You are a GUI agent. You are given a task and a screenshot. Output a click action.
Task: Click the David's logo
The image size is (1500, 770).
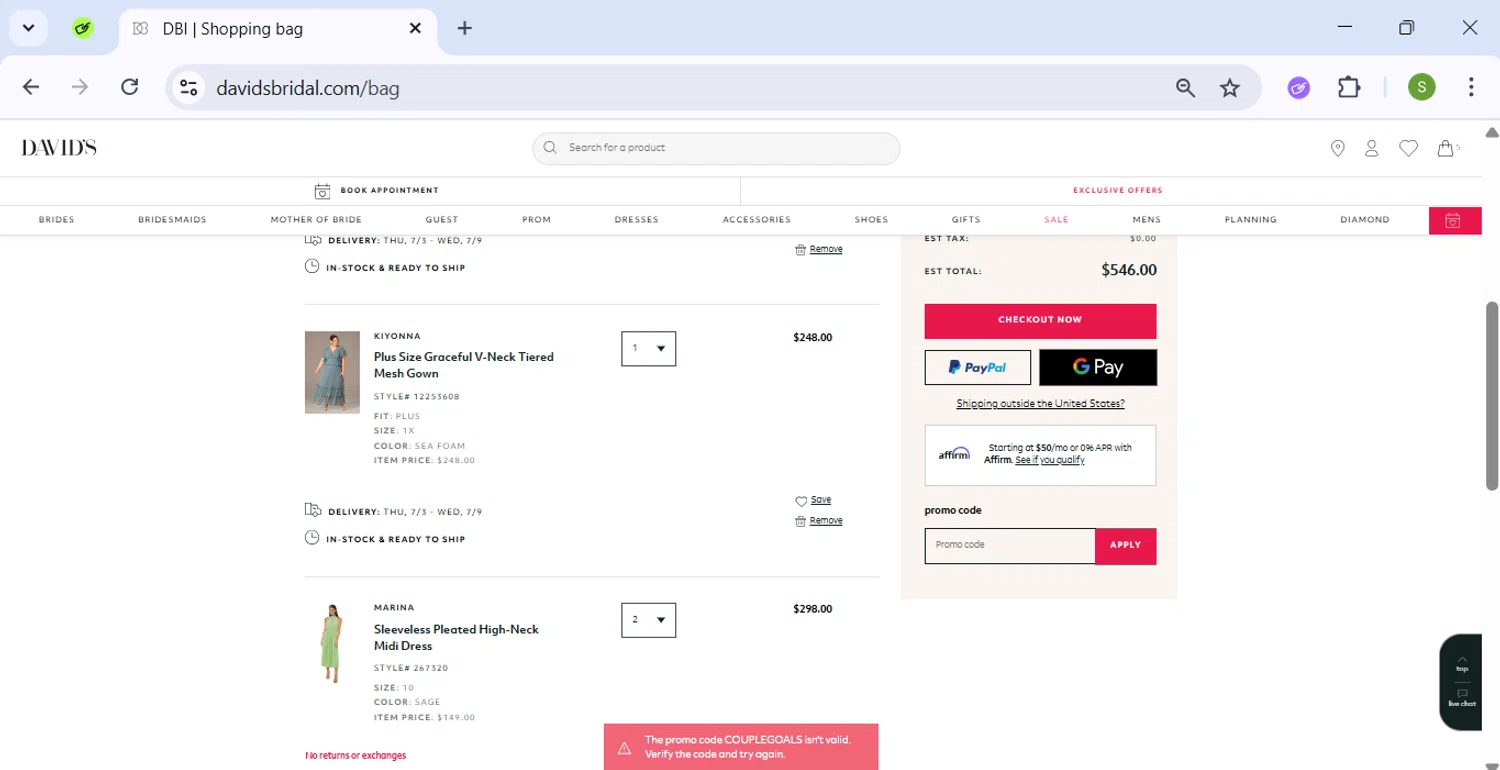click(x=59, y=148)
